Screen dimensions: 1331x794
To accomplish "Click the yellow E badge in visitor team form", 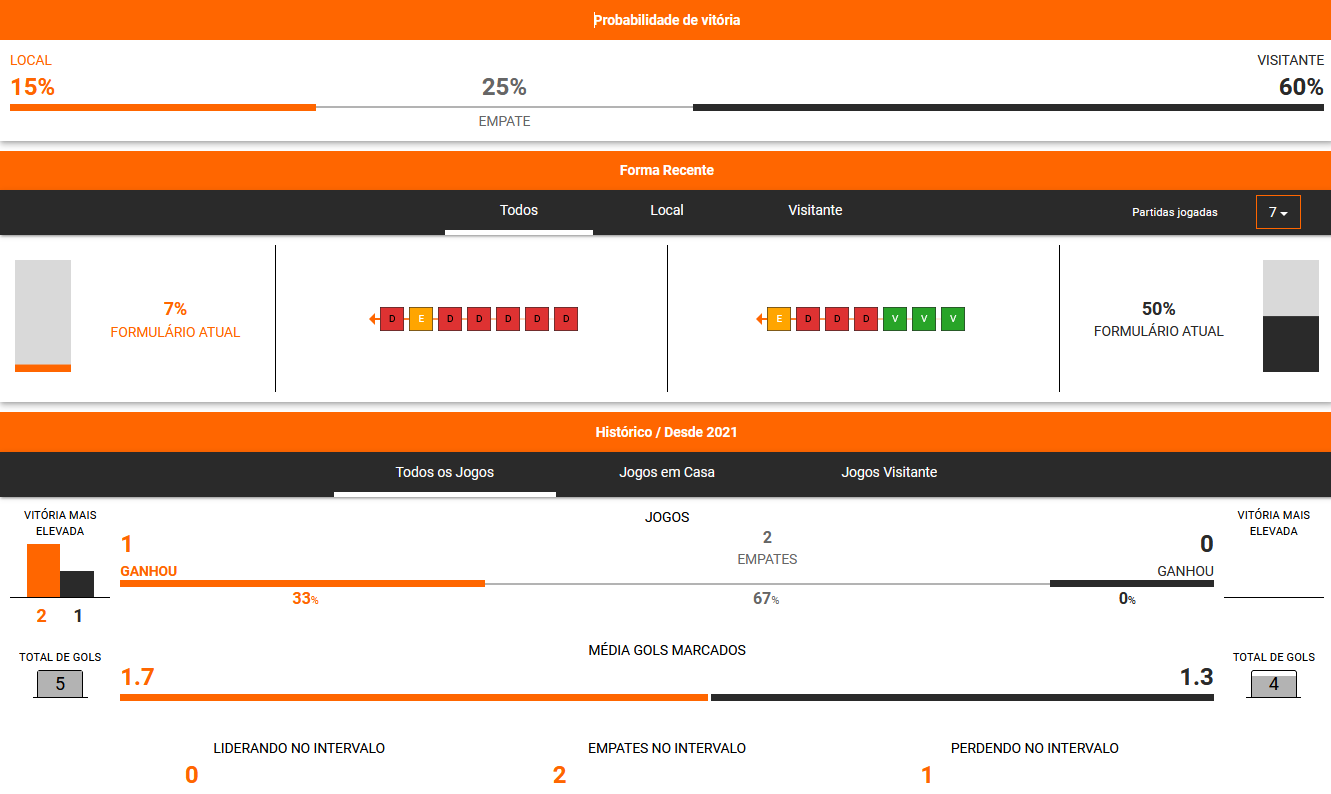I will pyautogui.click(x=779, y=319).
